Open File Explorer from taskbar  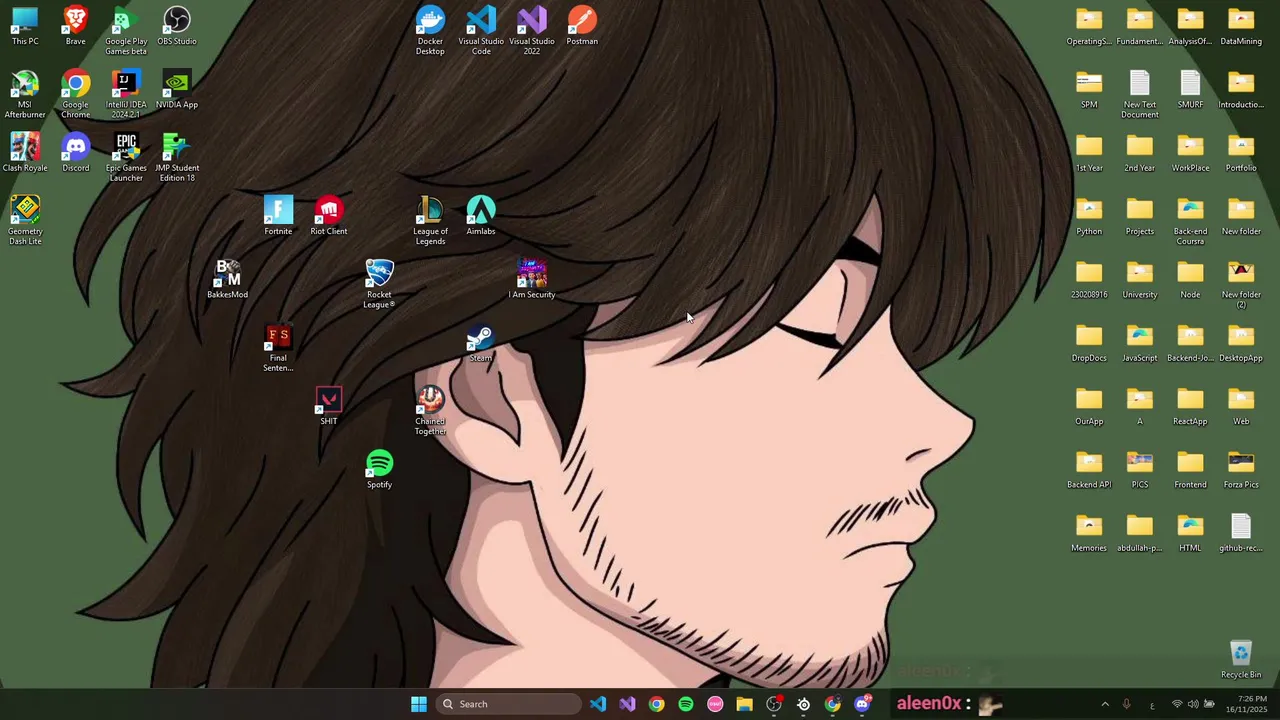[x=744, y=704]
